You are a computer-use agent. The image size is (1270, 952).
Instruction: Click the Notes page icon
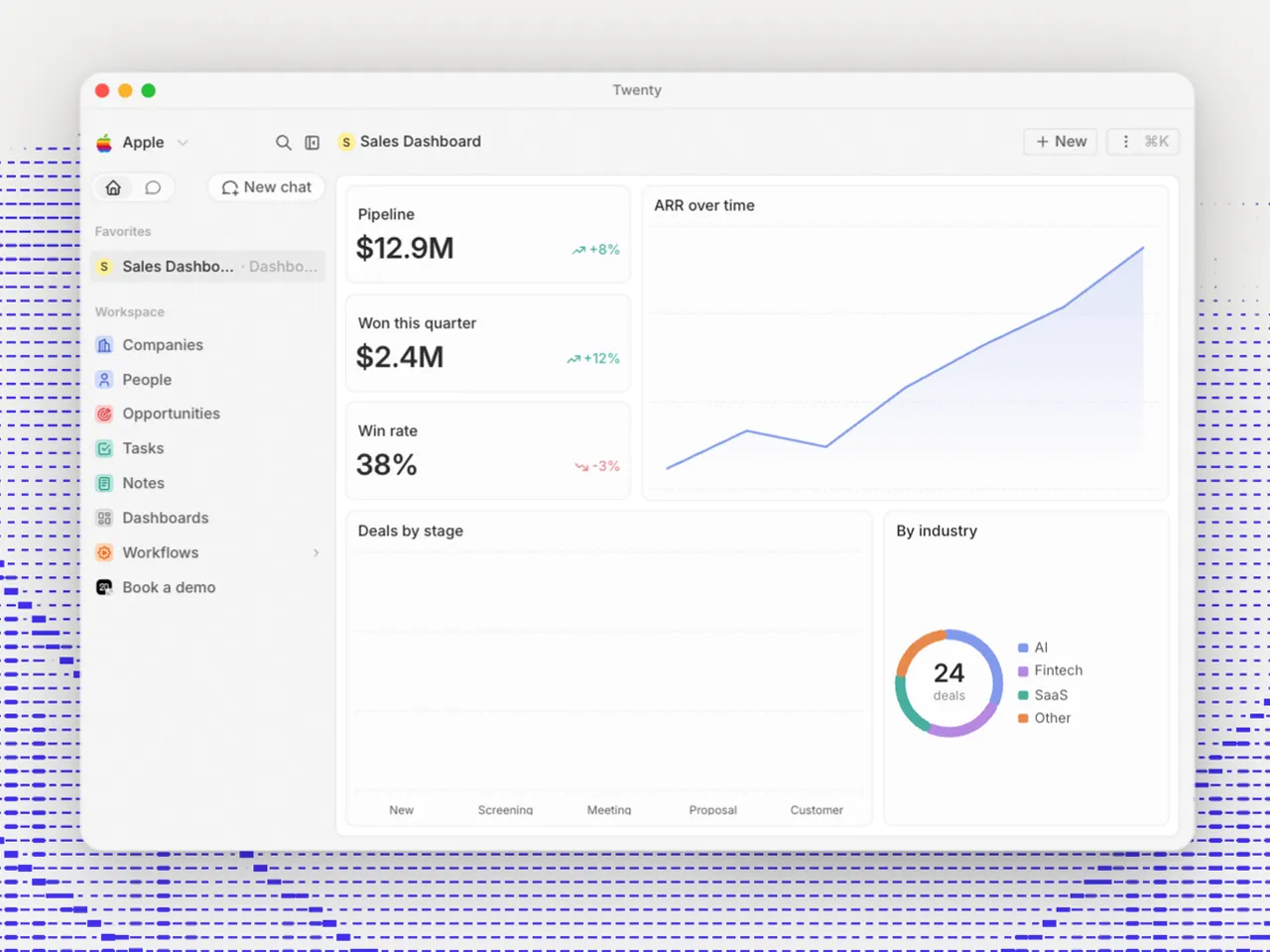[104, 483]
